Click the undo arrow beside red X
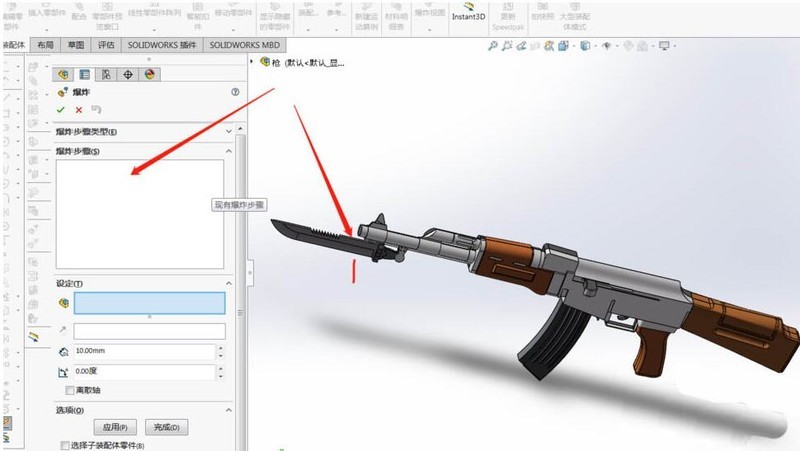Viewport: 800px width, 451px height. point(96,109)
